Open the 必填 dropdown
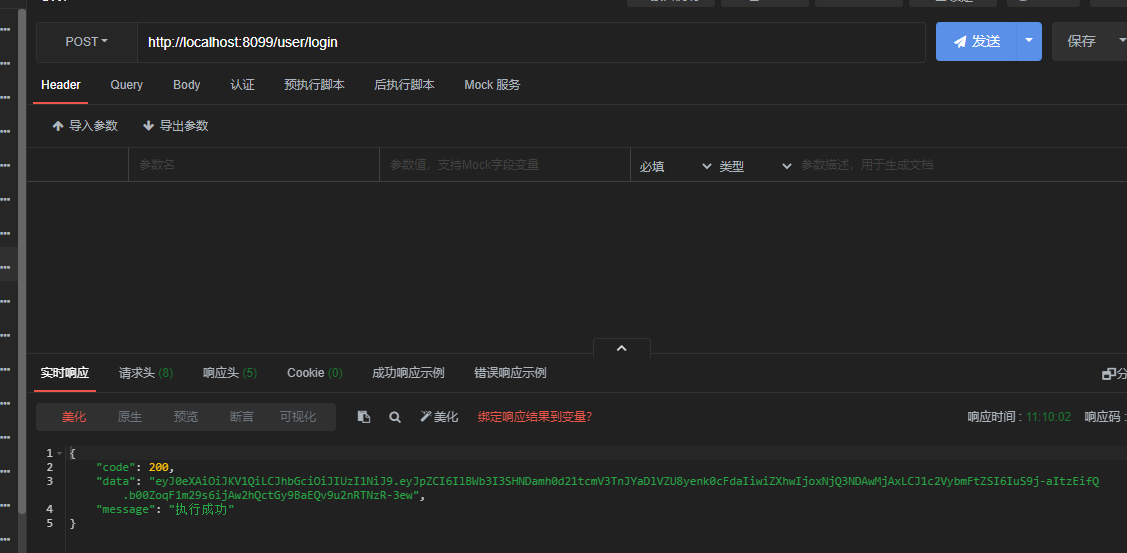The image size is (1127, 553). (x=675, y=166)
